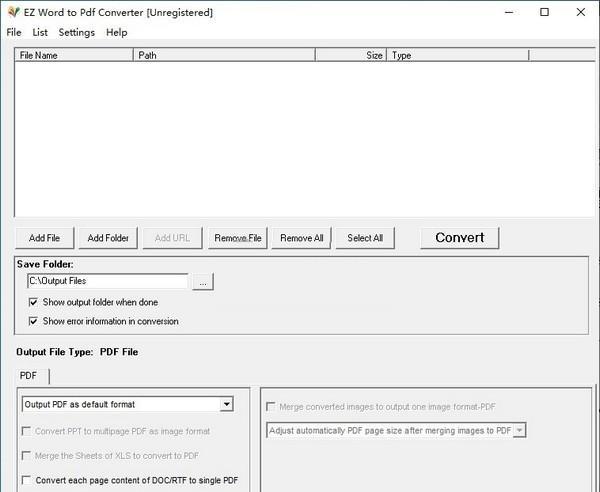Open the Help menu
Image resolution: width=600 pixels, height=492 pixels.
[x=117, y=33]
